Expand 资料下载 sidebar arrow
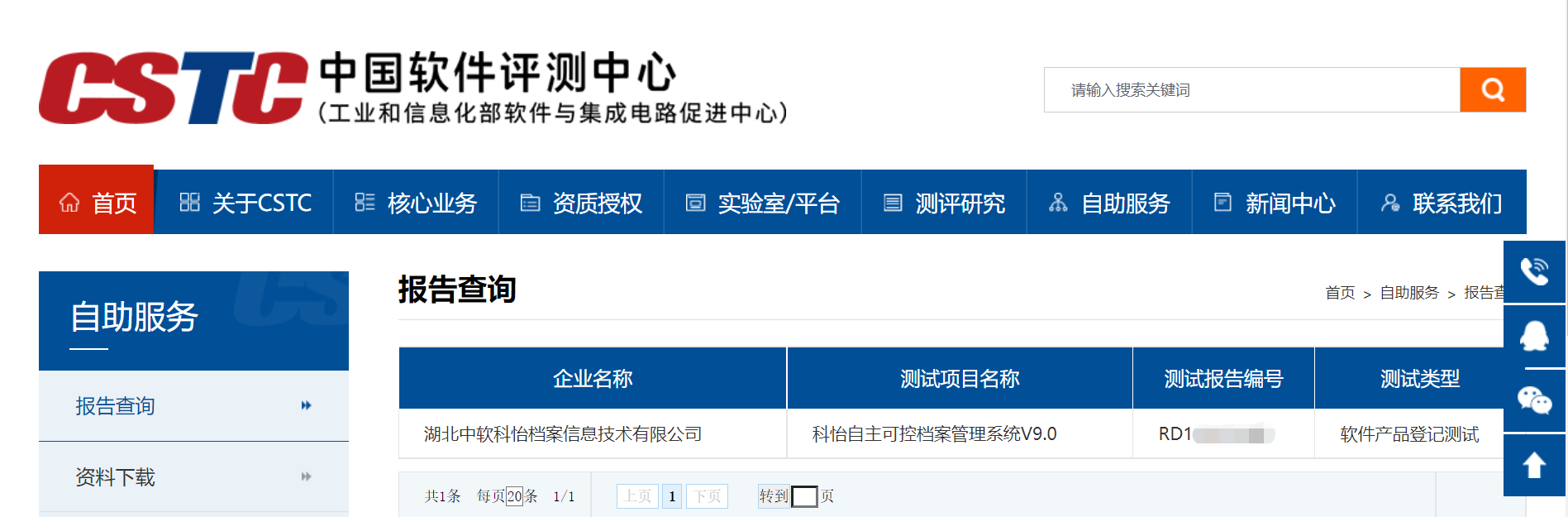The width and height of the screenshot is (1568, 517). pos(306,476)
